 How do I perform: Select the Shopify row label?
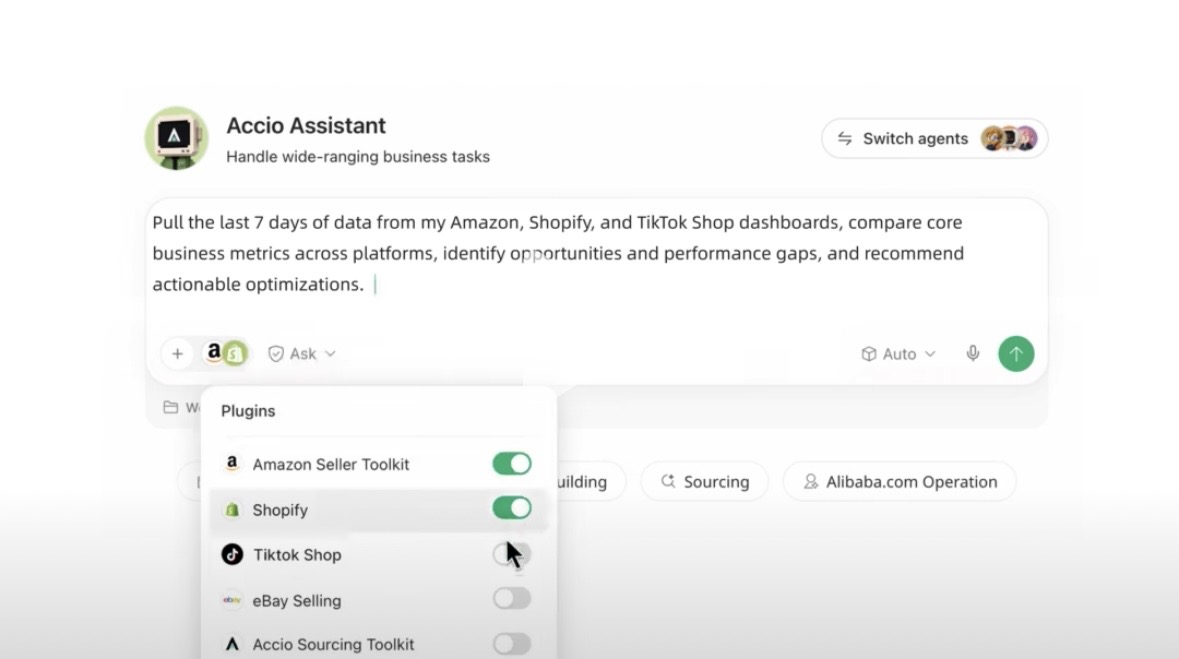click(280, 510)
